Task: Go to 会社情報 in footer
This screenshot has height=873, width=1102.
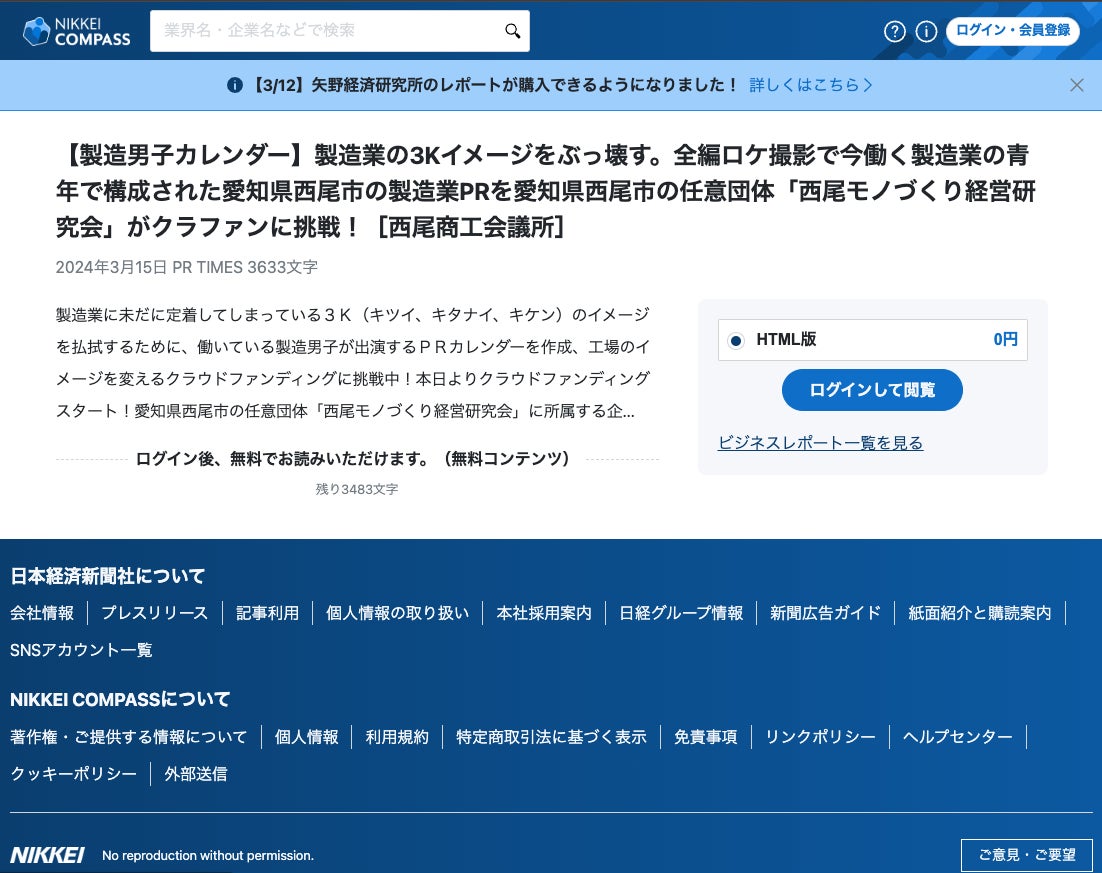Action: pos(42,613)
